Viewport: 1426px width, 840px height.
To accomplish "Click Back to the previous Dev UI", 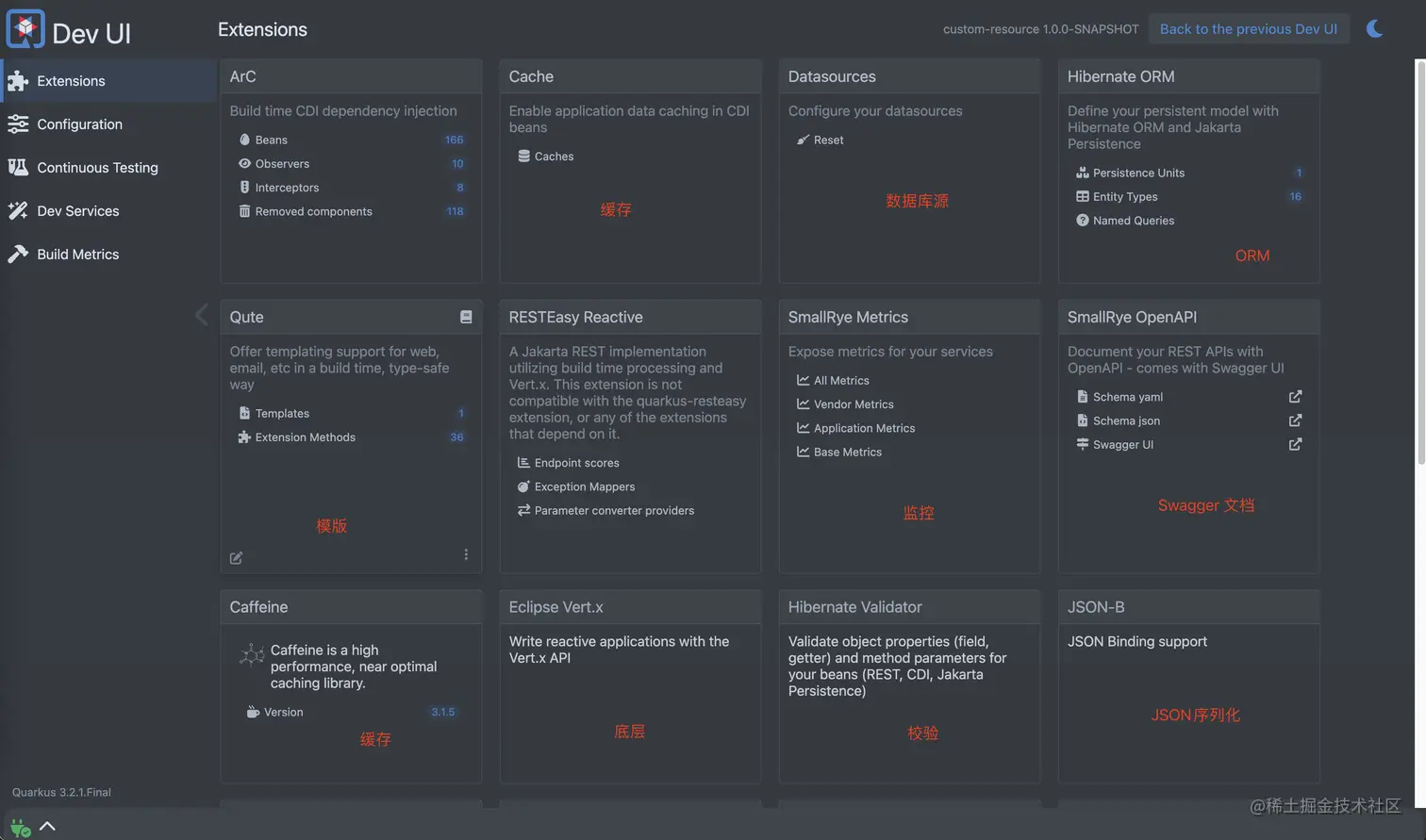I will tap(1248, 29).
